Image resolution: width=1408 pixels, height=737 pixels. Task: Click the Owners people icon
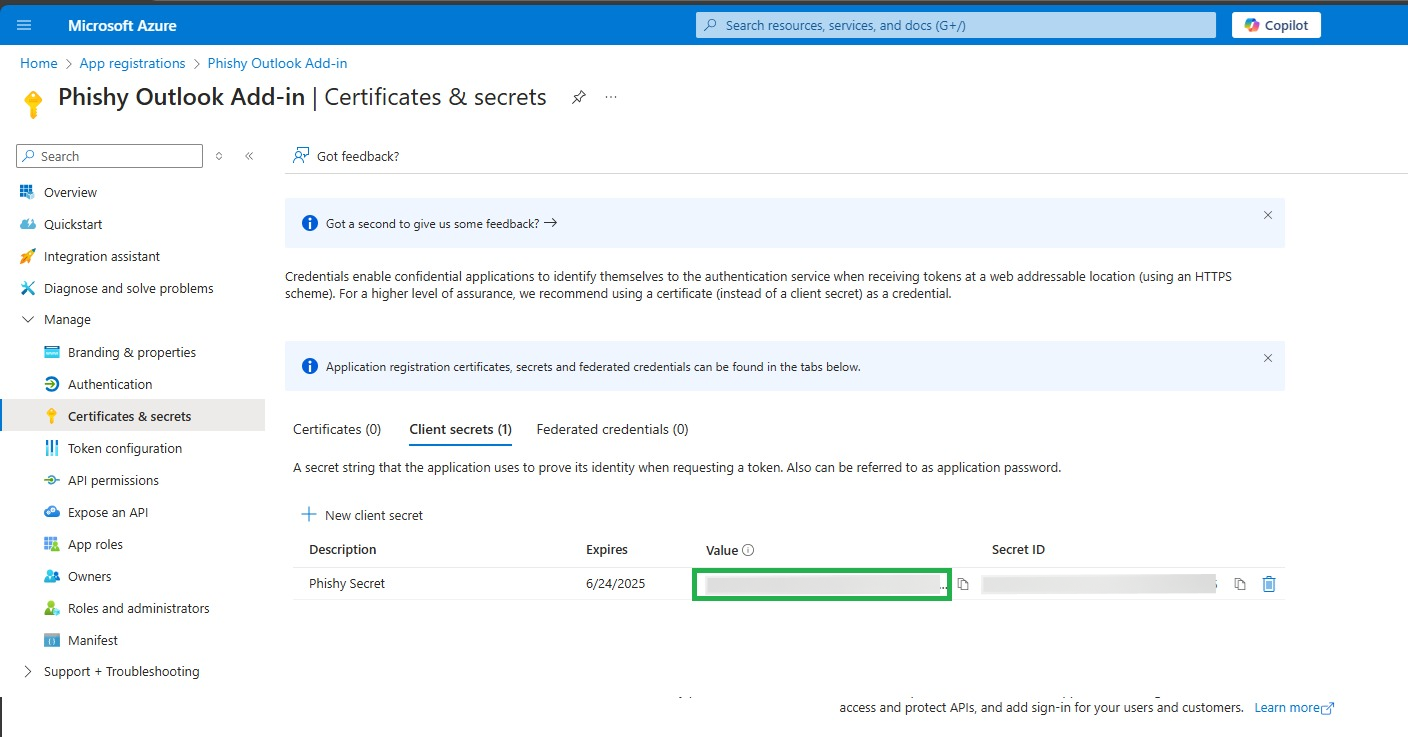click(x=52, y=576)
